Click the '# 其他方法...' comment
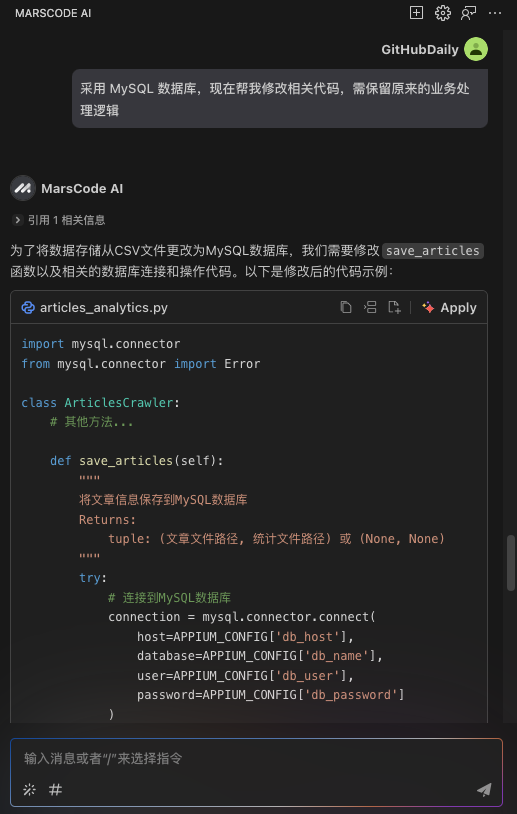The height and width of the screenshot is (814, 517). pyautogui.click(x=91, y=422)
